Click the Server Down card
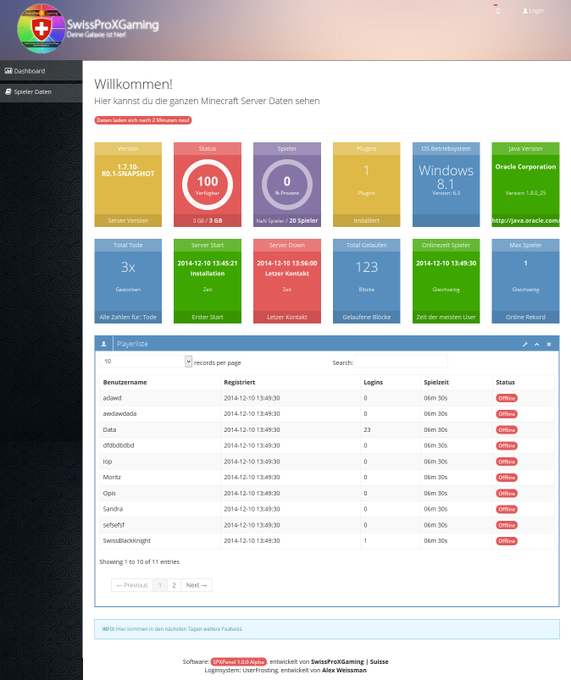 tap(287, 281)
